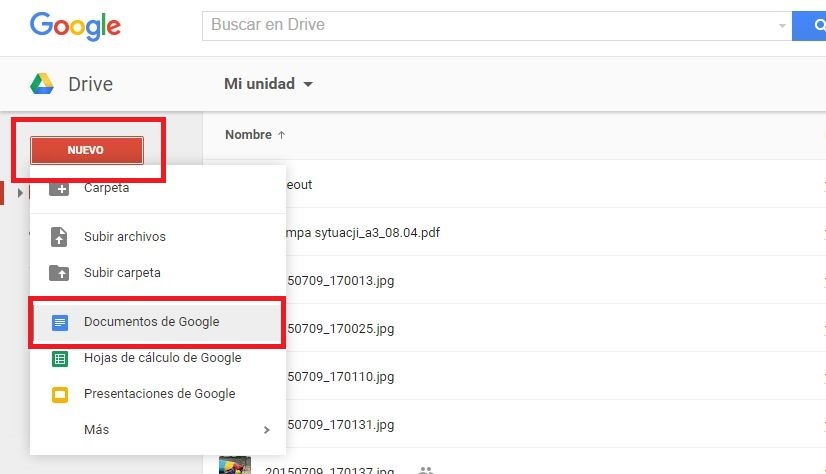Expand the sidebar tree triangle left of menu

19,193
